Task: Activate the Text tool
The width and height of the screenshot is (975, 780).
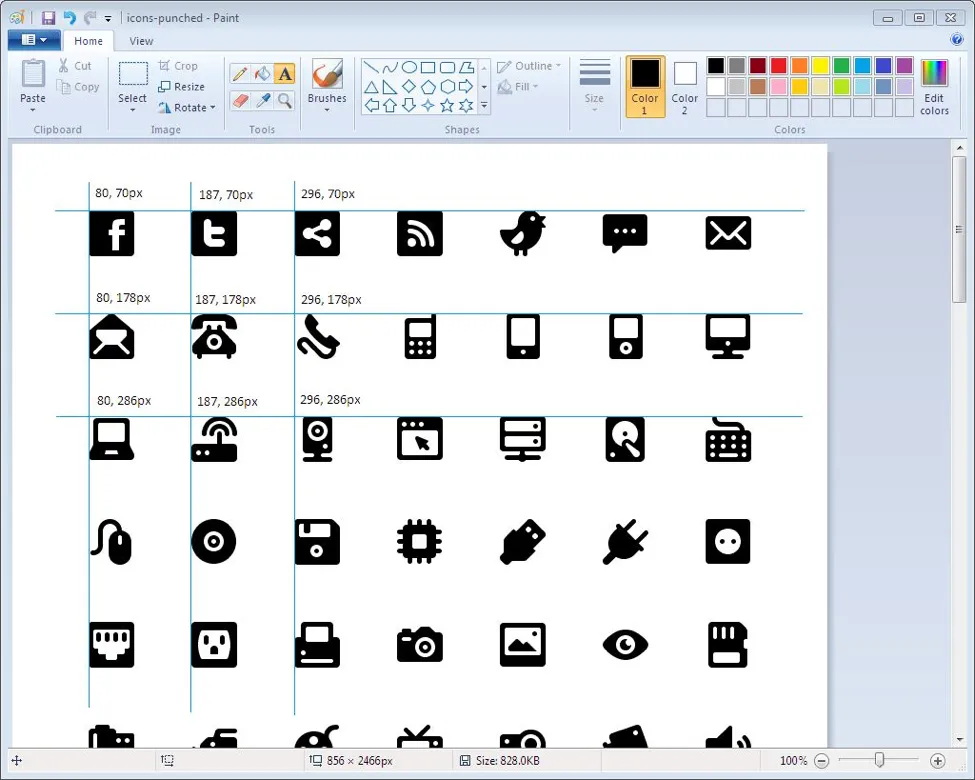Action: click(285, 74)
